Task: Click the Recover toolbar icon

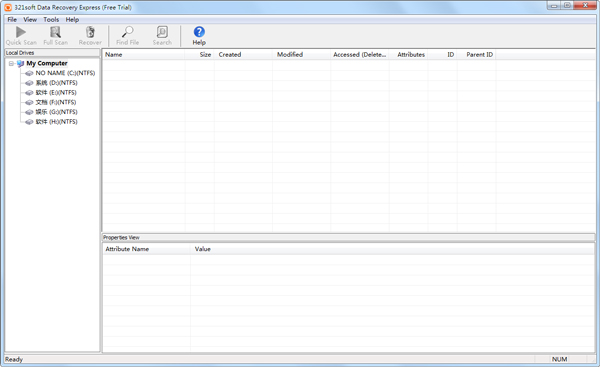Action: pyautogui.click(x=90, y=32)
